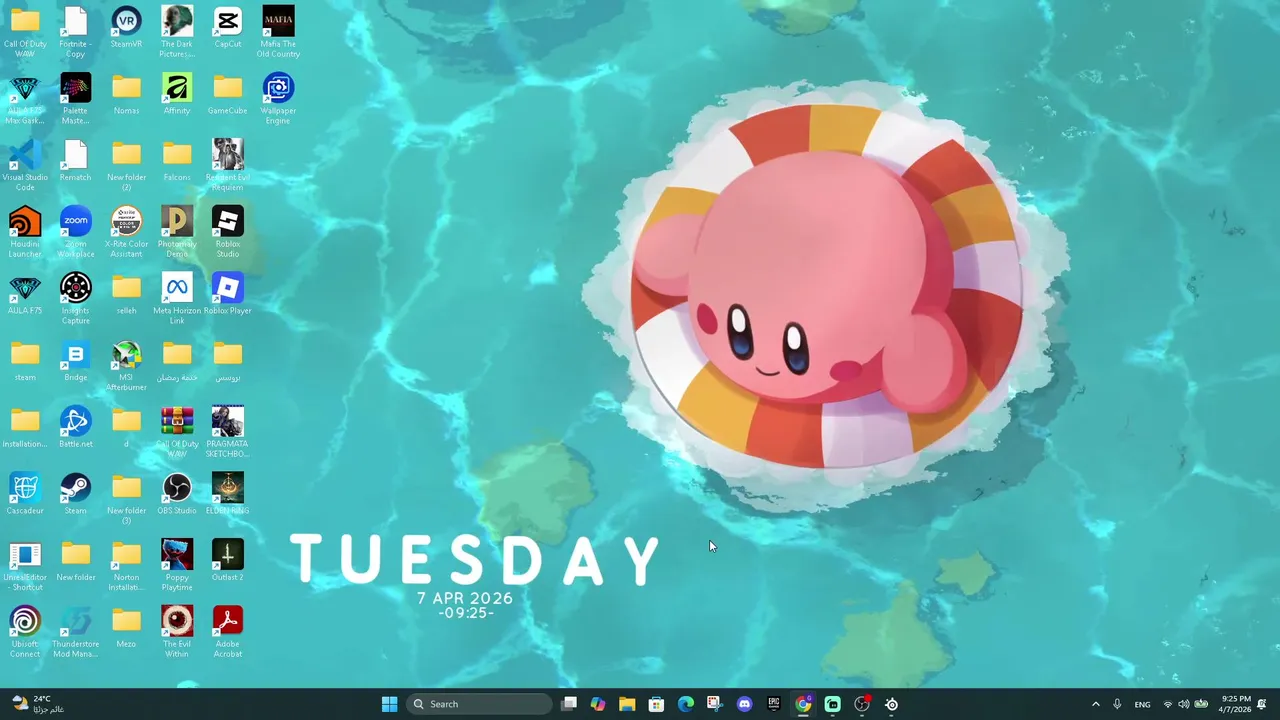Image resolution: width=1280 pixels, height=720 pixels.
Task: Launch Microsoft Edge from the taskbar
Action: 685,704
